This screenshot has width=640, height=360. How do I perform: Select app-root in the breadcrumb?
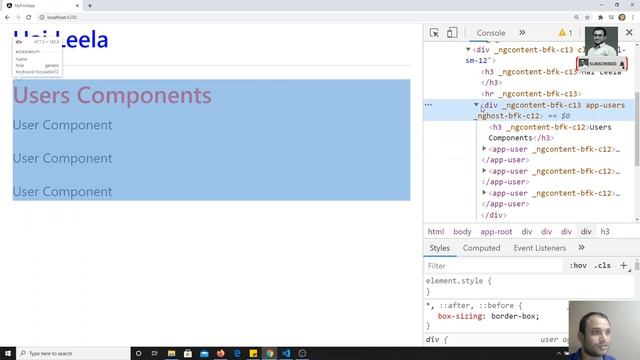tap(496, 231)
